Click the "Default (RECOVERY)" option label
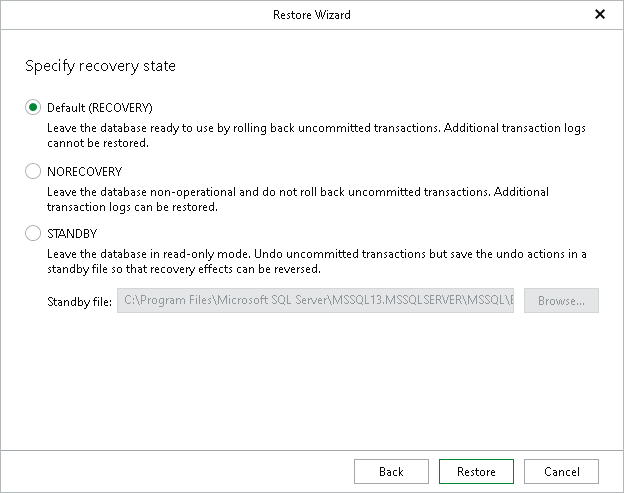The width and height of the screenshot is (624, 493). point(99,108)
